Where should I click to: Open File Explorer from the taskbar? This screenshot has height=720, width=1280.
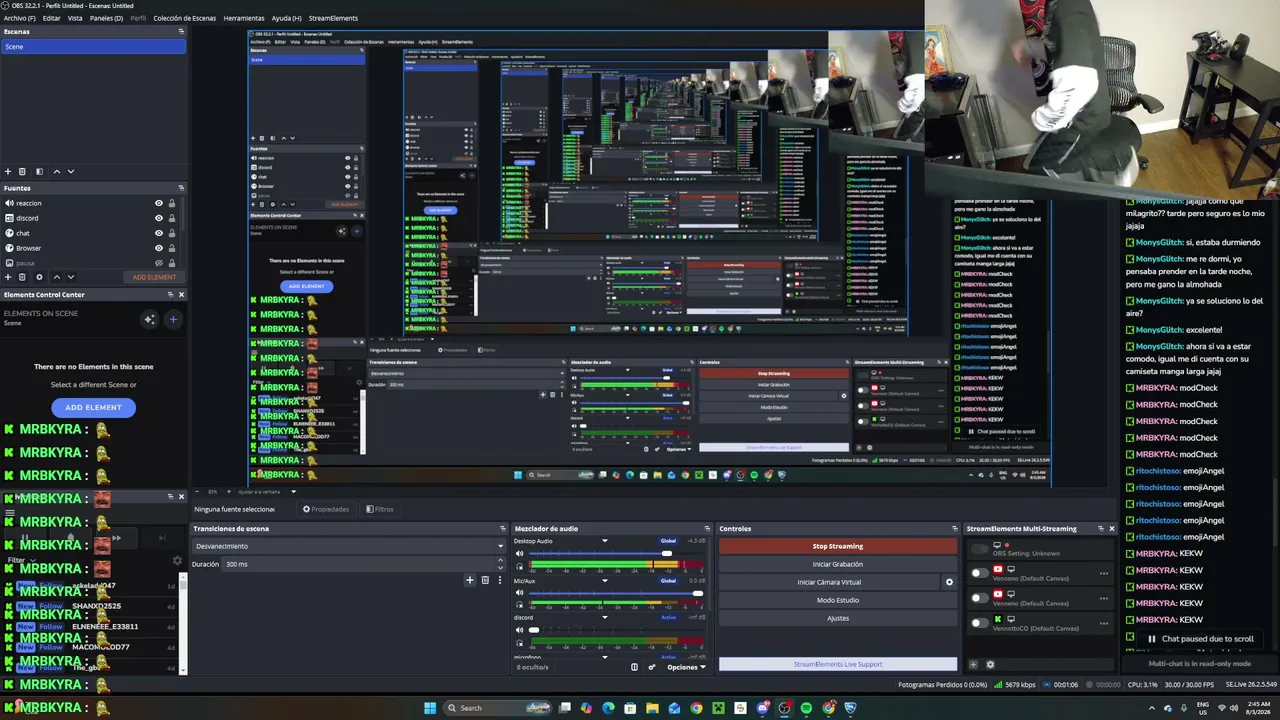(652, 708)
